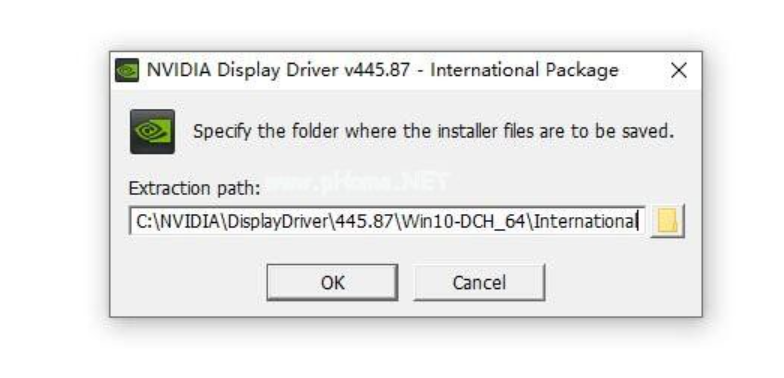784x378 pixels.
Task: Close the NVIDIA Display Driver dialog
Action: coord(678,70)
